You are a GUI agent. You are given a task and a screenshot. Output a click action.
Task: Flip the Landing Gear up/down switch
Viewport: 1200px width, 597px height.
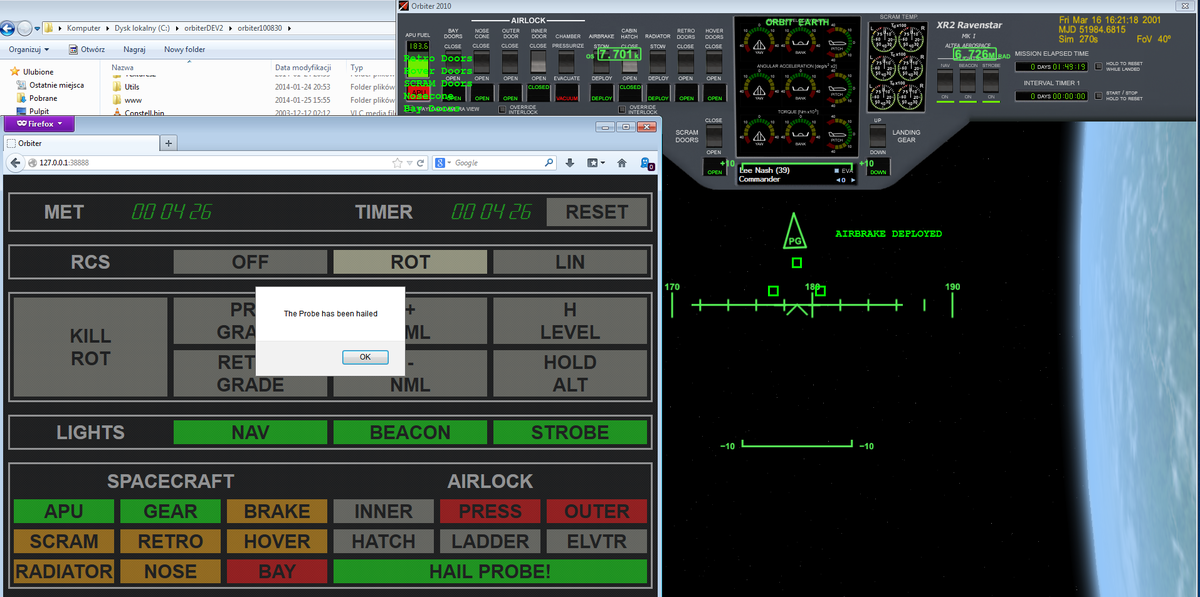[877, 135]
